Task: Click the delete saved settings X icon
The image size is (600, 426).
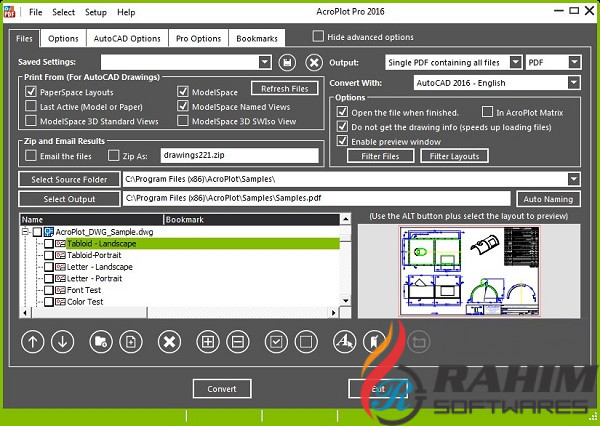Action: point(314,62)
